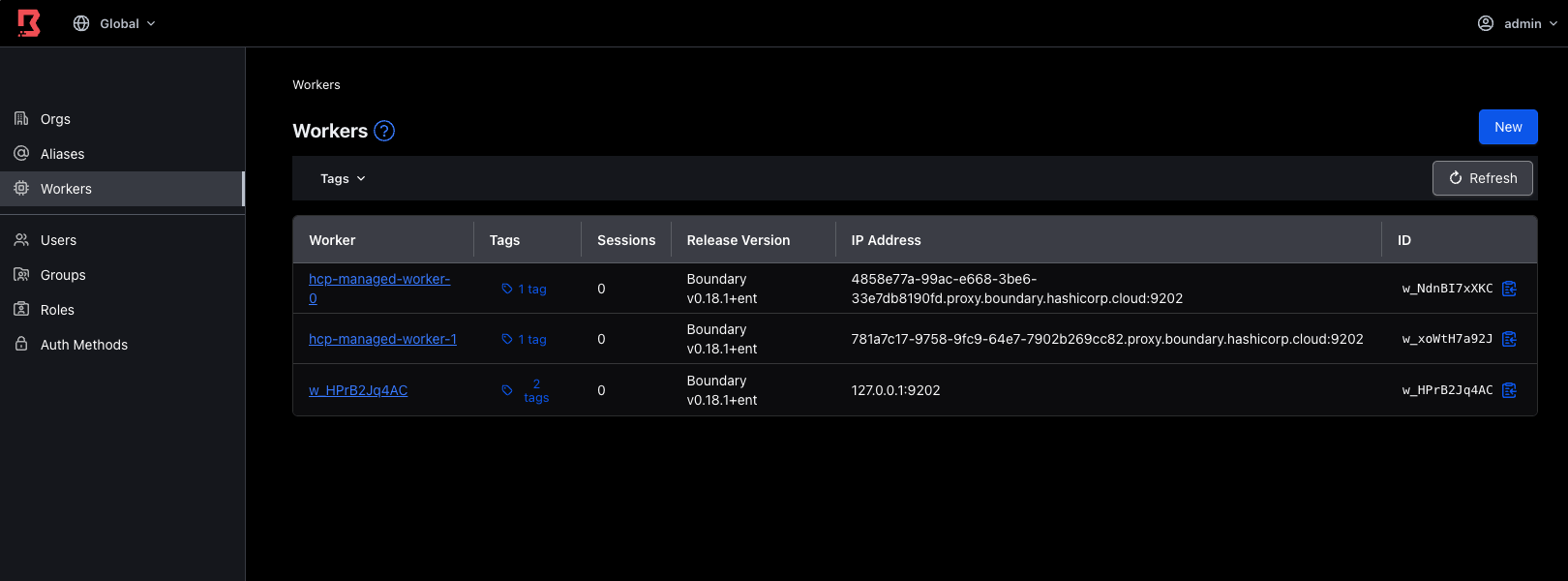
Task: Click the Orgs building icon in sidebar
Action: 21,118
